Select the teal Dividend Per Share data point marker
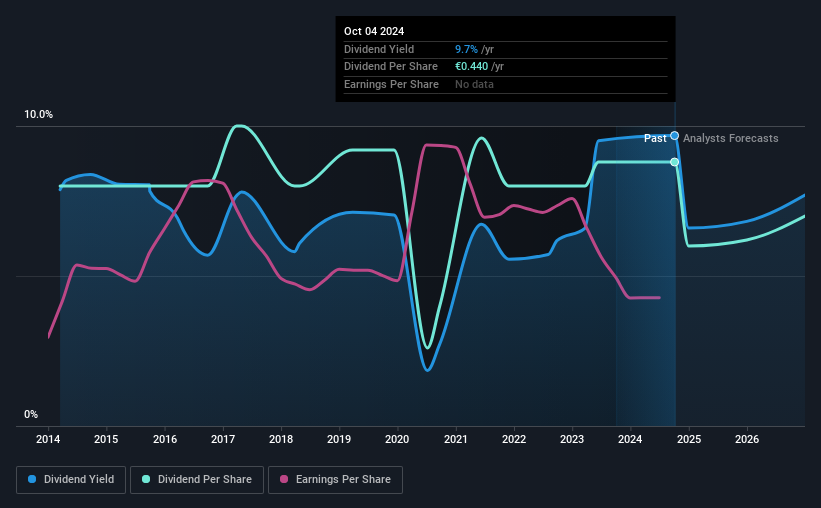The width and height of the screenshot is (821, 508). tap(674, 162)
